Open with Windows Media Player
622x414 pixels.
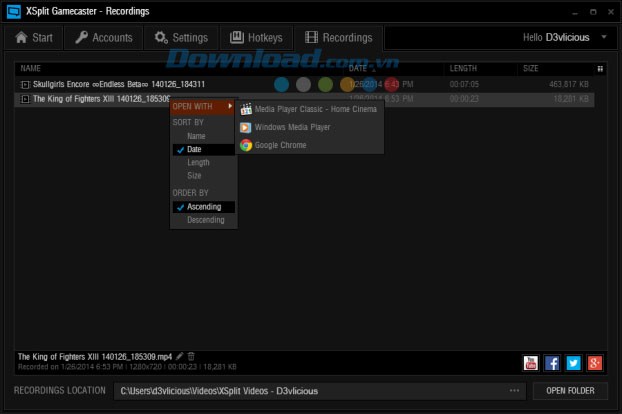tap(310, 127)
